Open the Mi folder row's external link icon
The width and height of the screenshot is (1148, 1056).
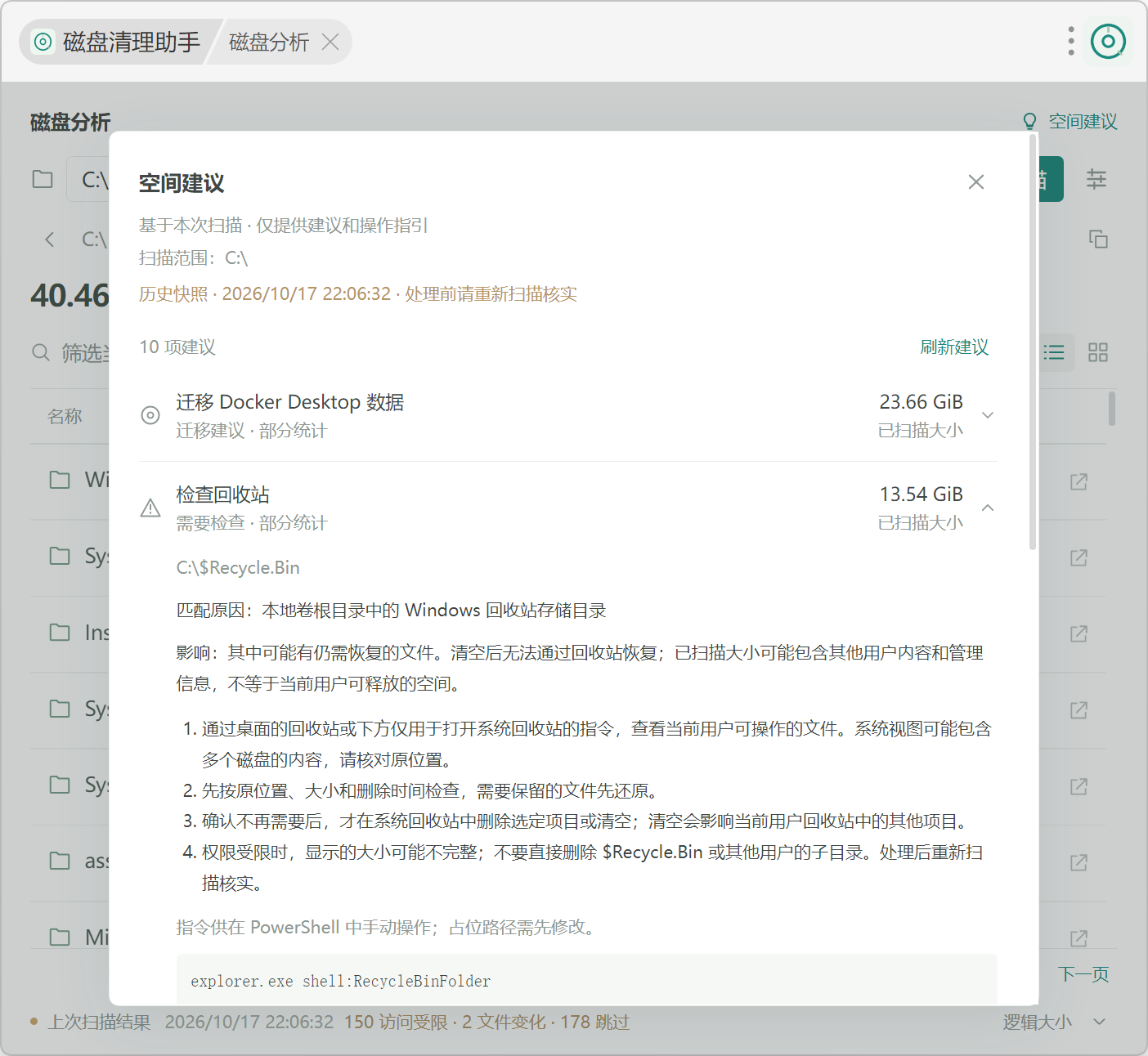(1079, 937)
